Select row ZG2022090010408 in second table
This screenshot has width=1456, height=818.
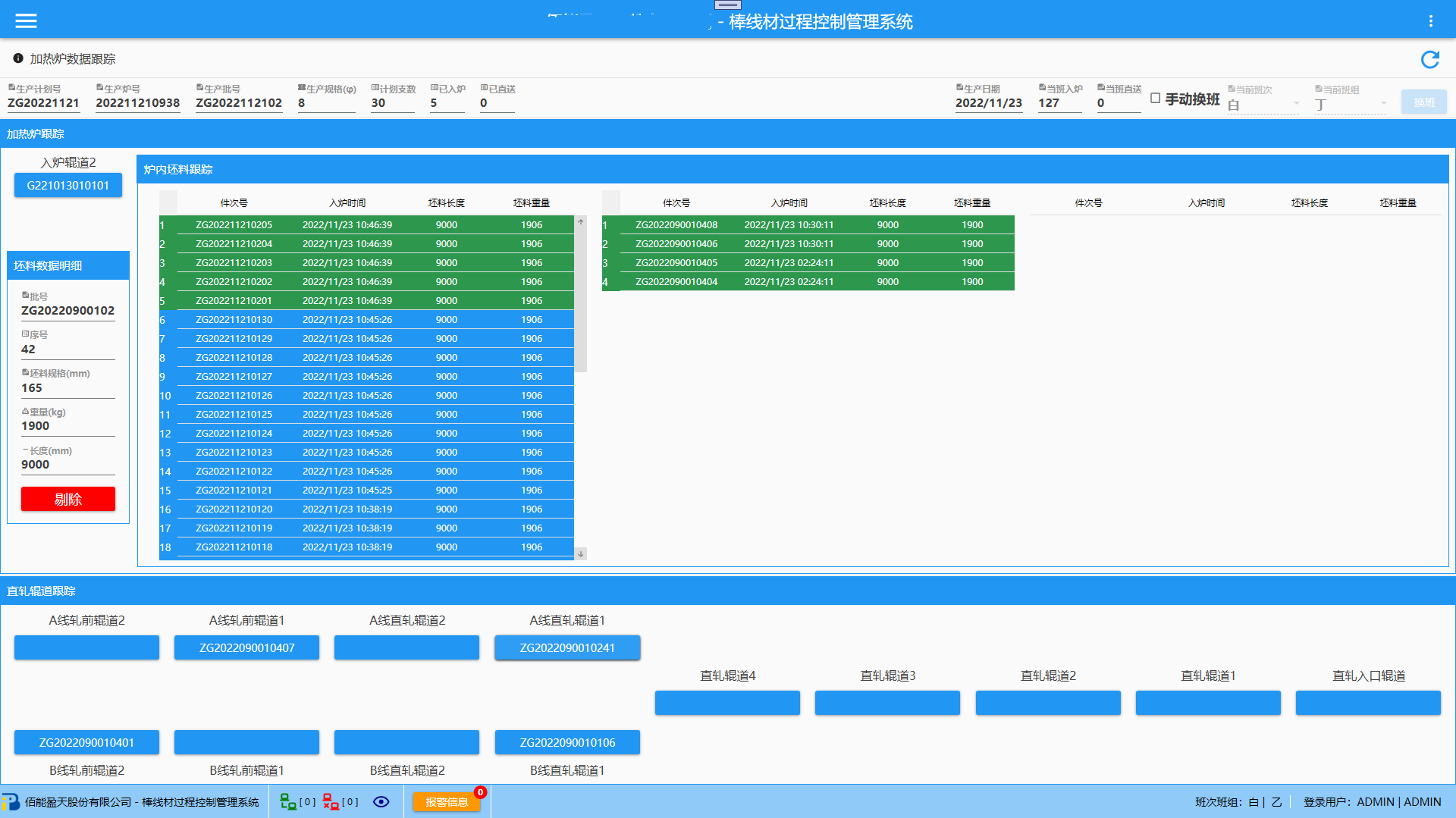[x=808, y=224]
